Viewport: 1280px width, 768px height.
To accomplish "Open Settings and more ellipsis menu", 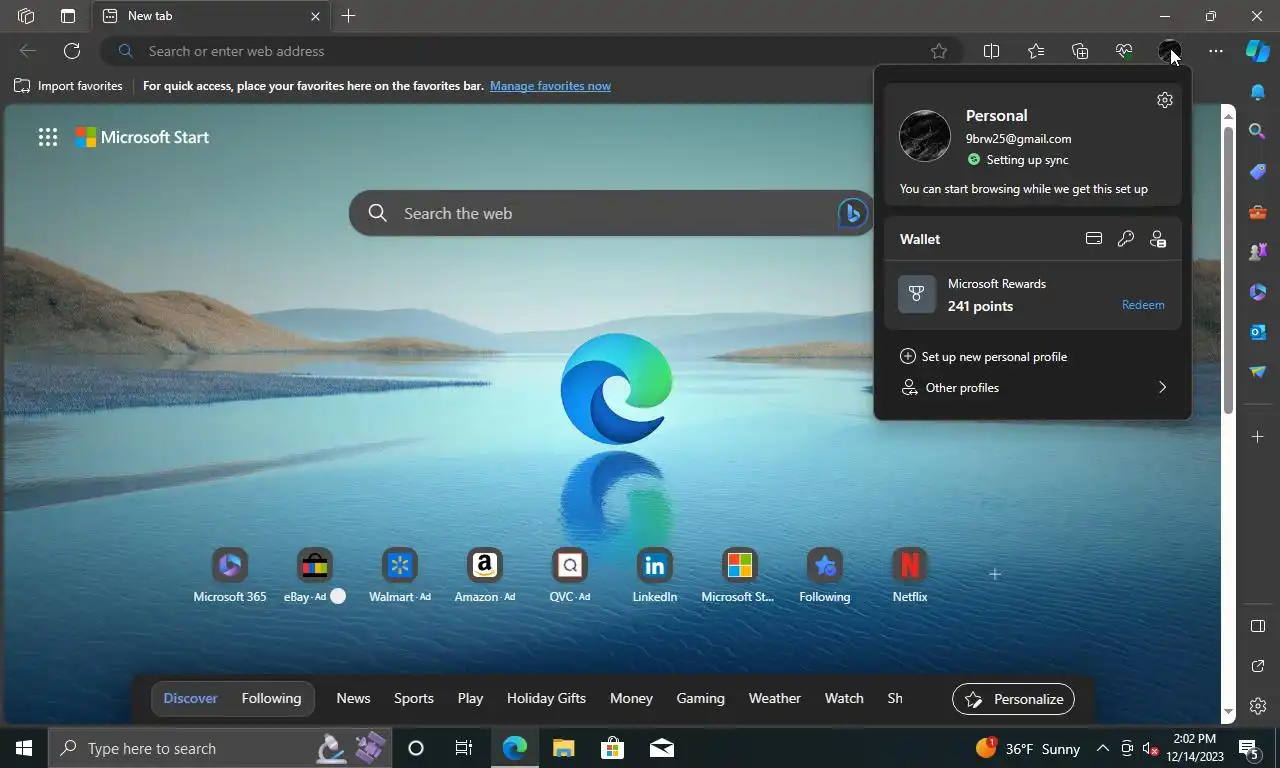I will [1215, 51].
